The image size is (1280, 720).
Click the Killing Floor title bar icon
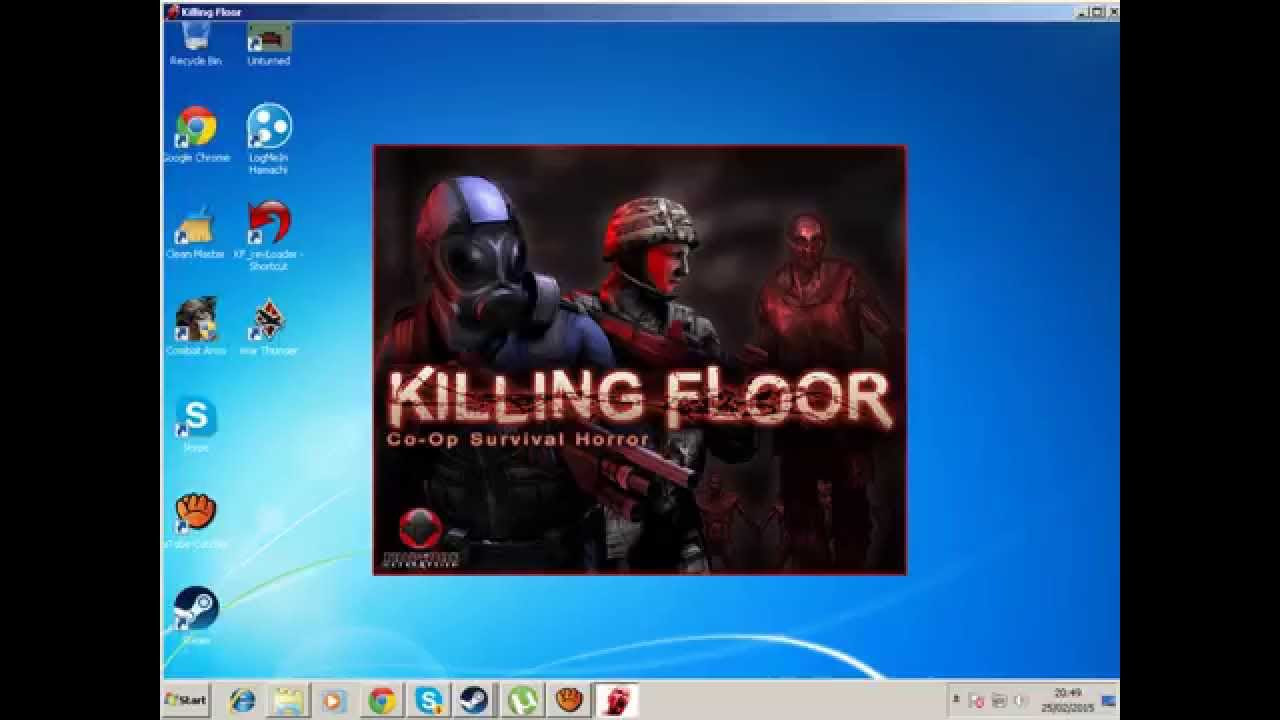[172, 12]
